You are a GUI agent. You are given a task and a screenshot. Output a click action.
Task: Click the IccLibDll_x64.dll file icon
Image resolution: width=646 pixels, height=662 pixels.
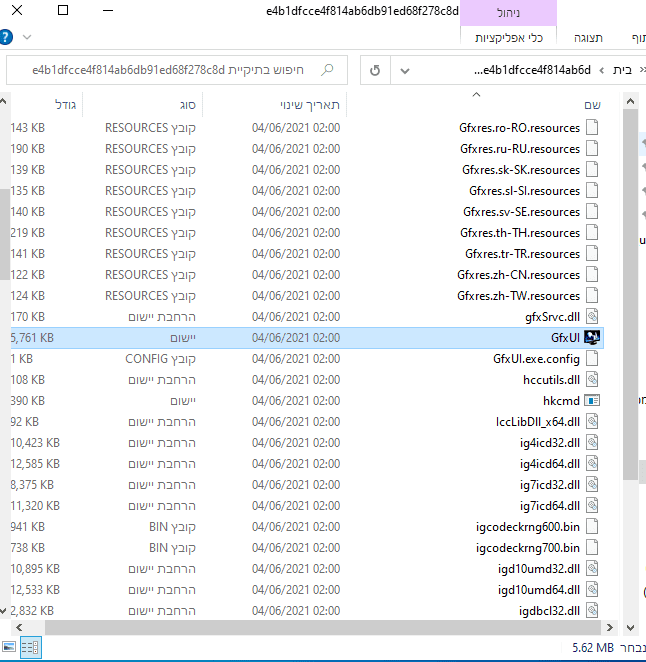(x=592, y=421)
